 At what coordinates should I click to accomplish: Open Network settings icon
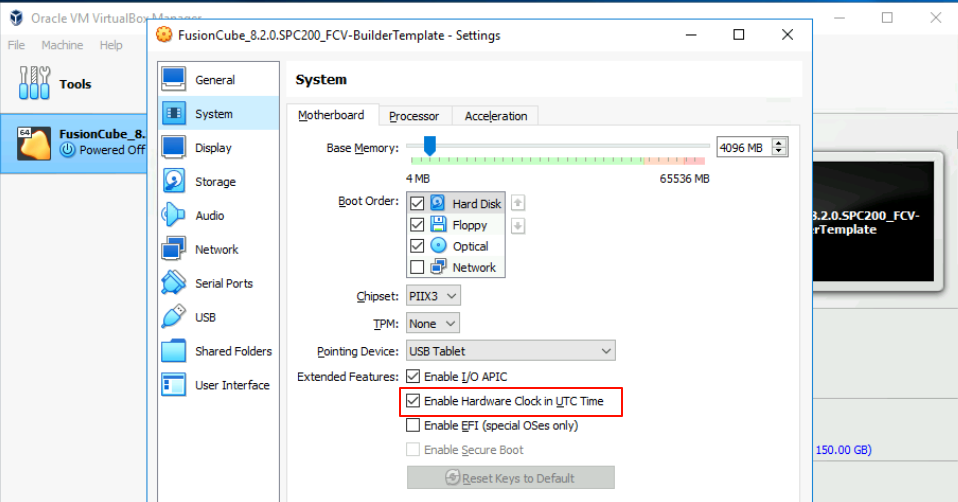pyautogui.click(x=174, y=250)
